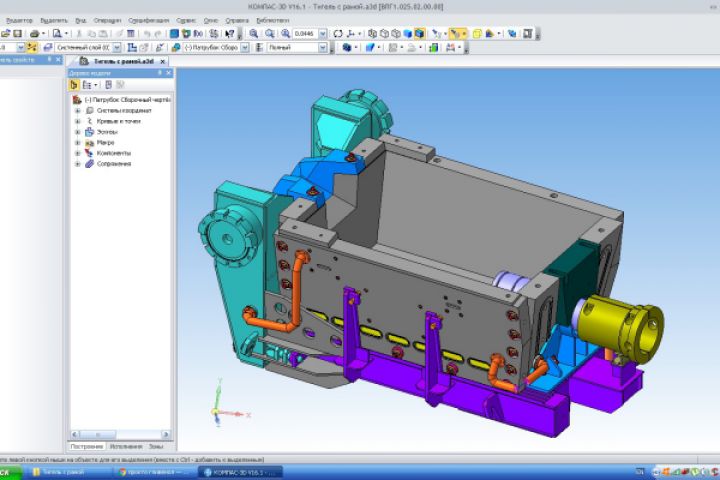This screenshot has height=480, width=720.
Task: Open the Полный display mode dropdown
Action: pyautogui.click(x=323, y=47)
